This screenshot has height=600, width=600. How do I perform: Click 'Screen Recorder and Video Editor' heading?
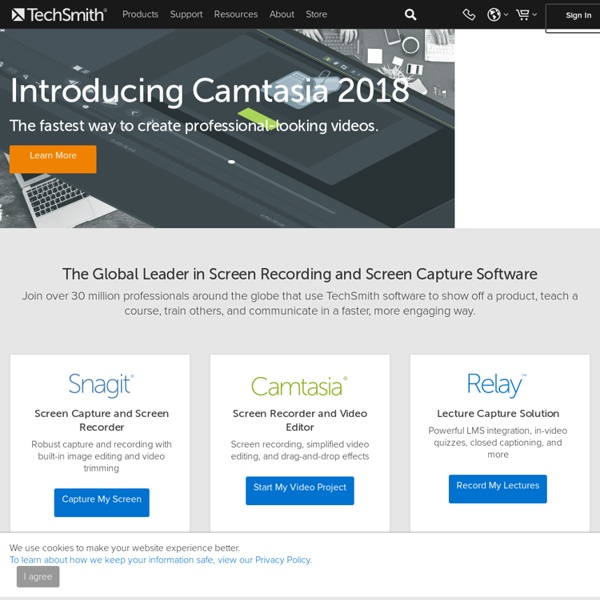[x=300, y=420]
